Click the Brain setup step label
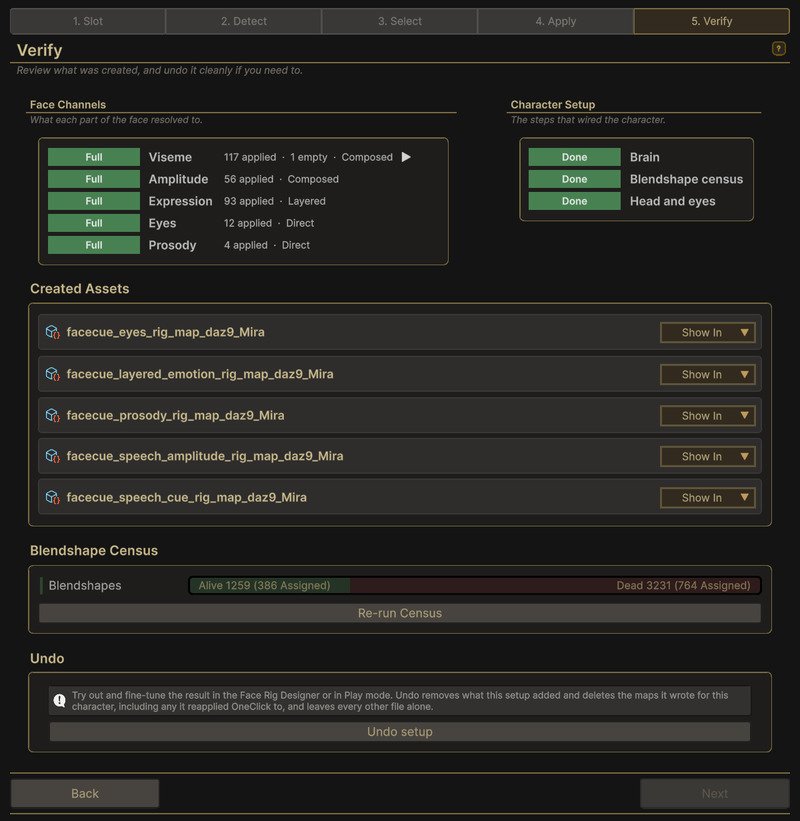 [645, 157]
